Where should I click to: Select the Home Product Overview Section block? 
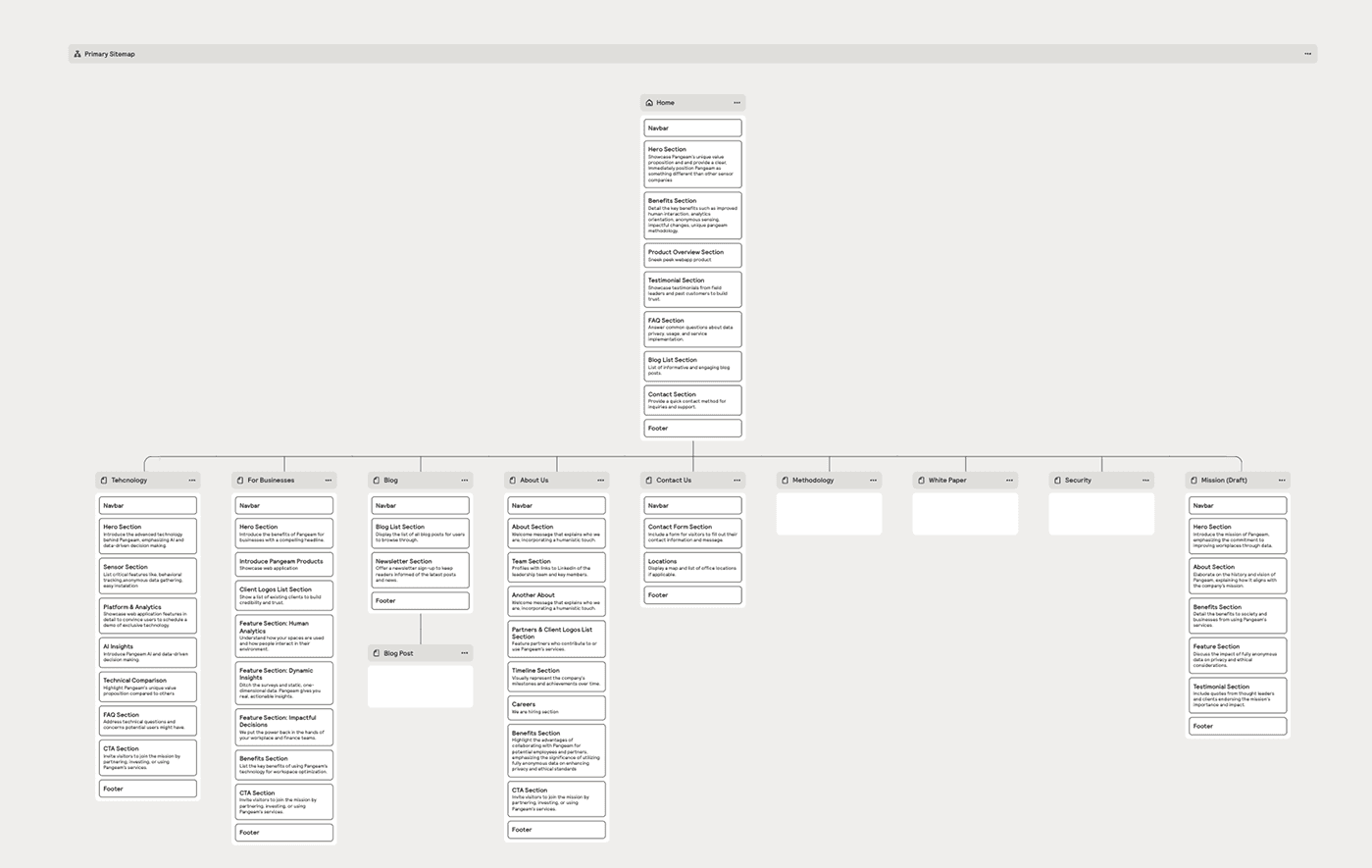point(692,255)
